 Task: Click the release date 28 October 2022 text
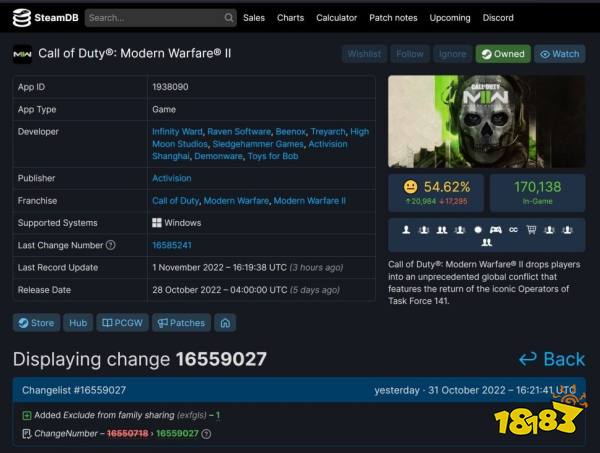pos(246,290)
